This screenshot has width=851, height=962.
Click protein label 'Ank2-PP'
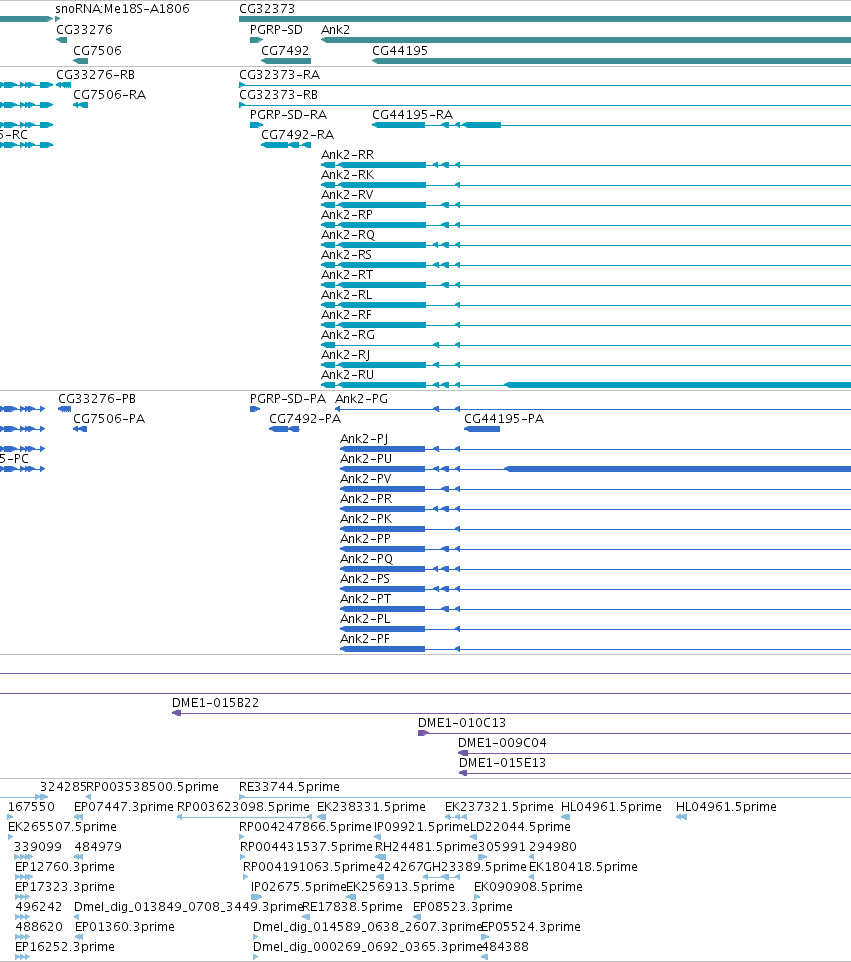[365, 539]
